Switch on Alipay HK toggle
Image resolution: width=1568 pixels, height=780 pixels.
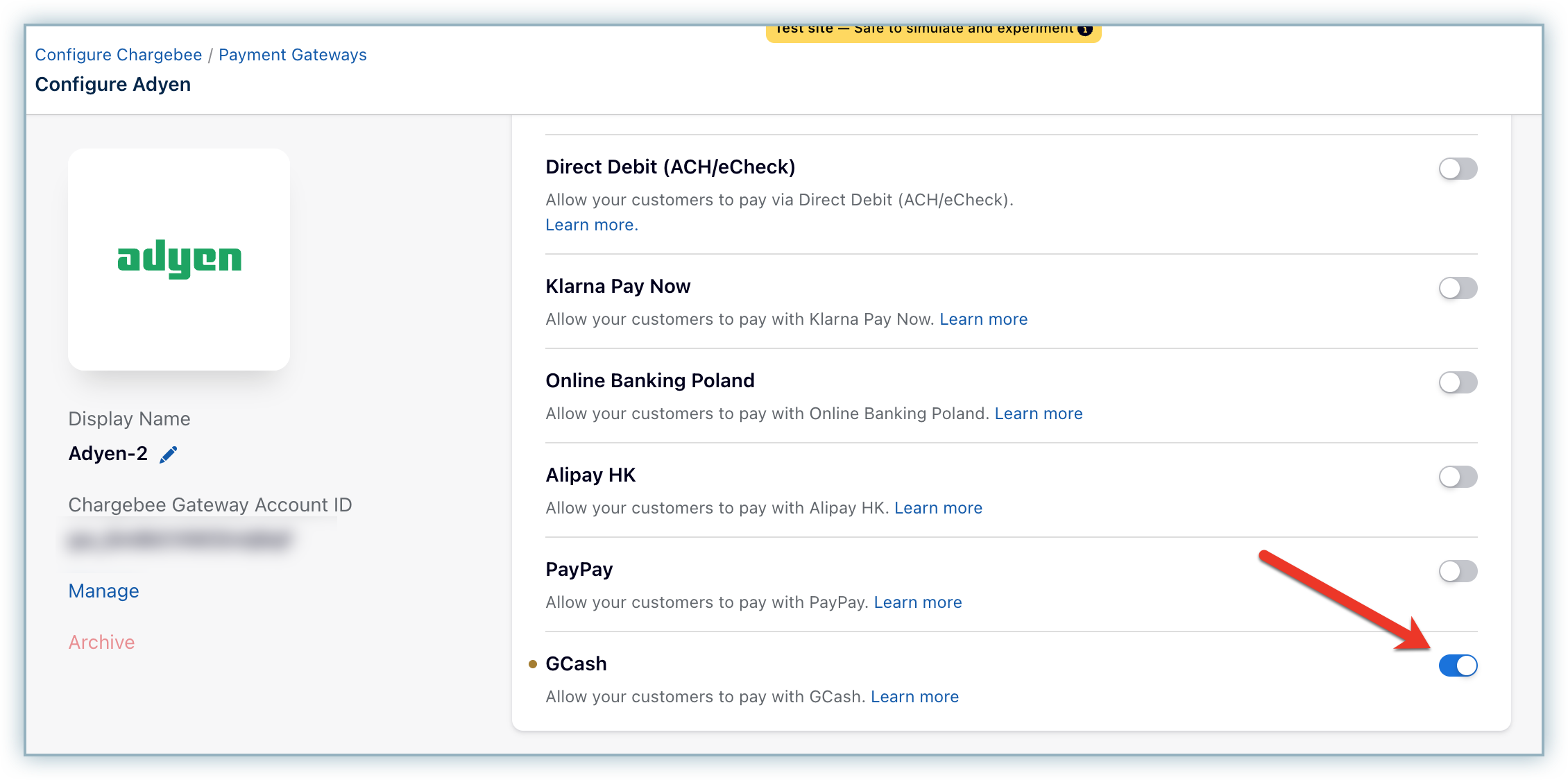(1458, 477)
